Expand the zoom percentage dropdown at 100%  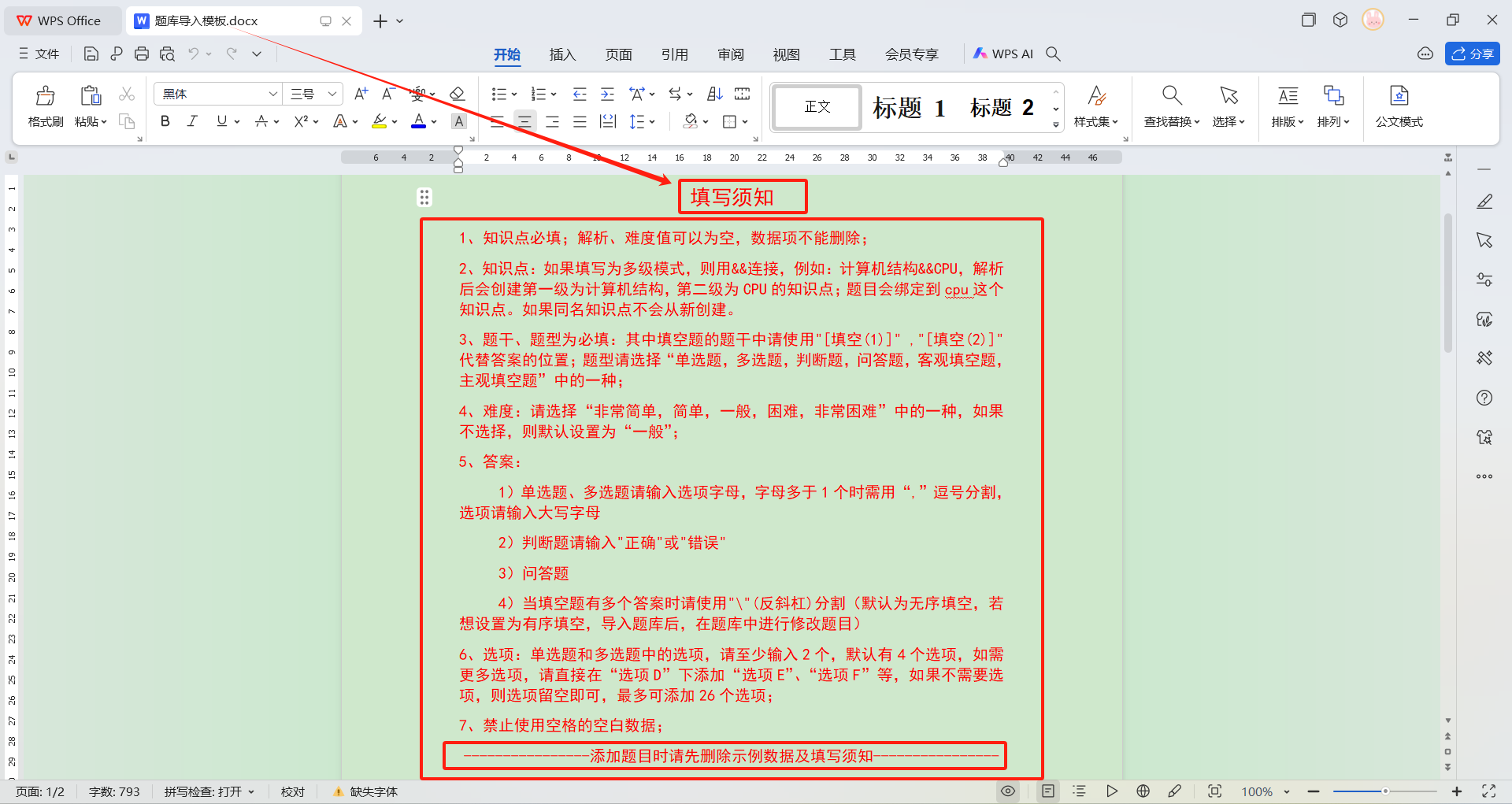click(x=1287, y=791)
